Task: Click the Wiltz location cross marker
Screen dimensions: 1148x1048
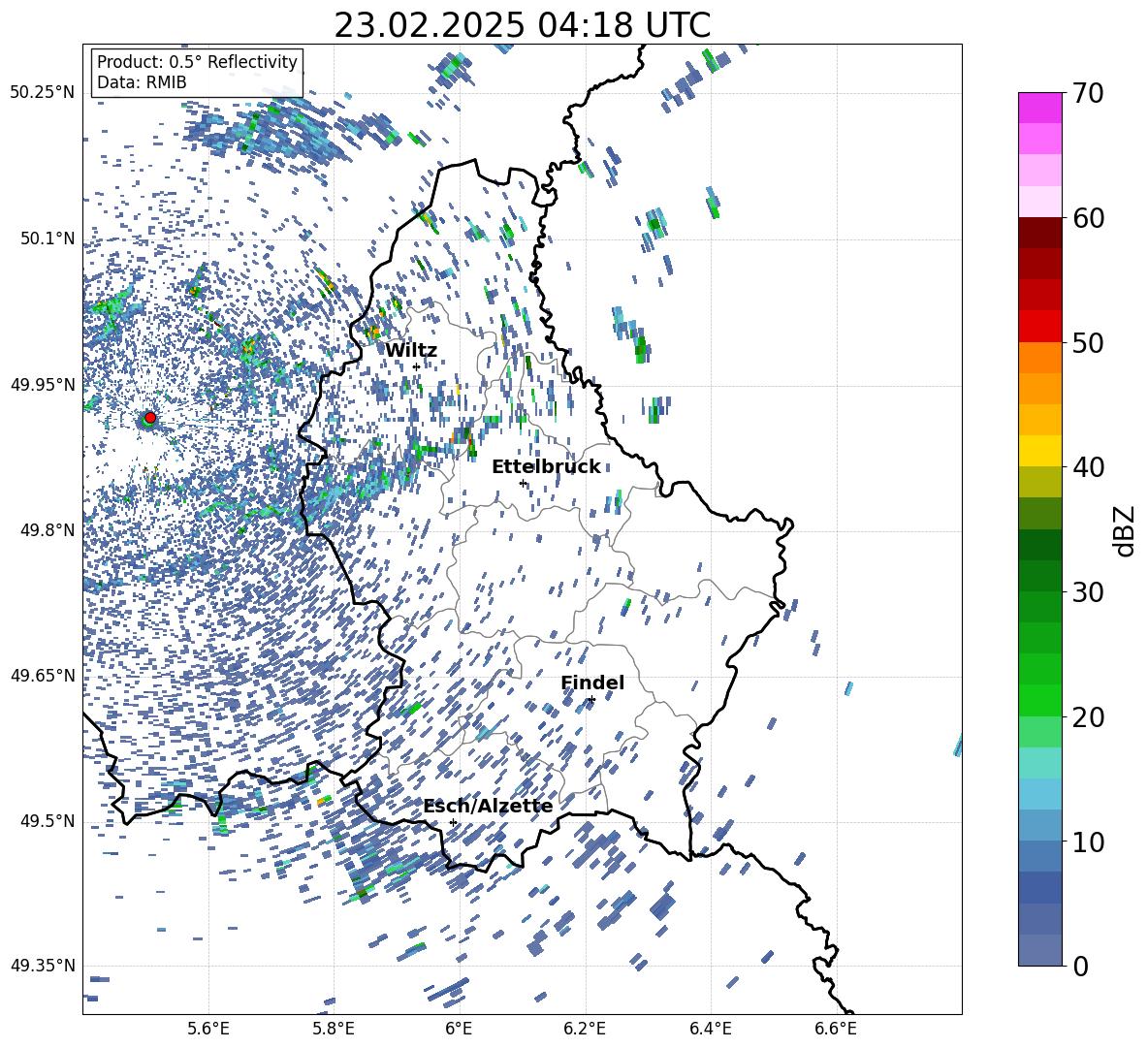Action: pyautogui.click(x=417, y=367)
